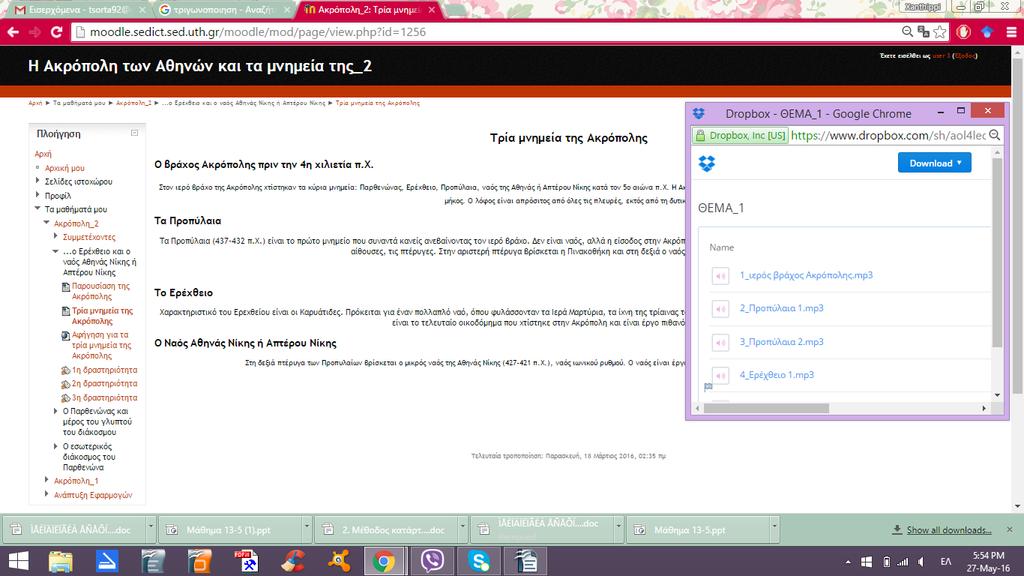Screen dimensions: 1024x576
Task: Click Show all downloads link
Action: point(948,530)
